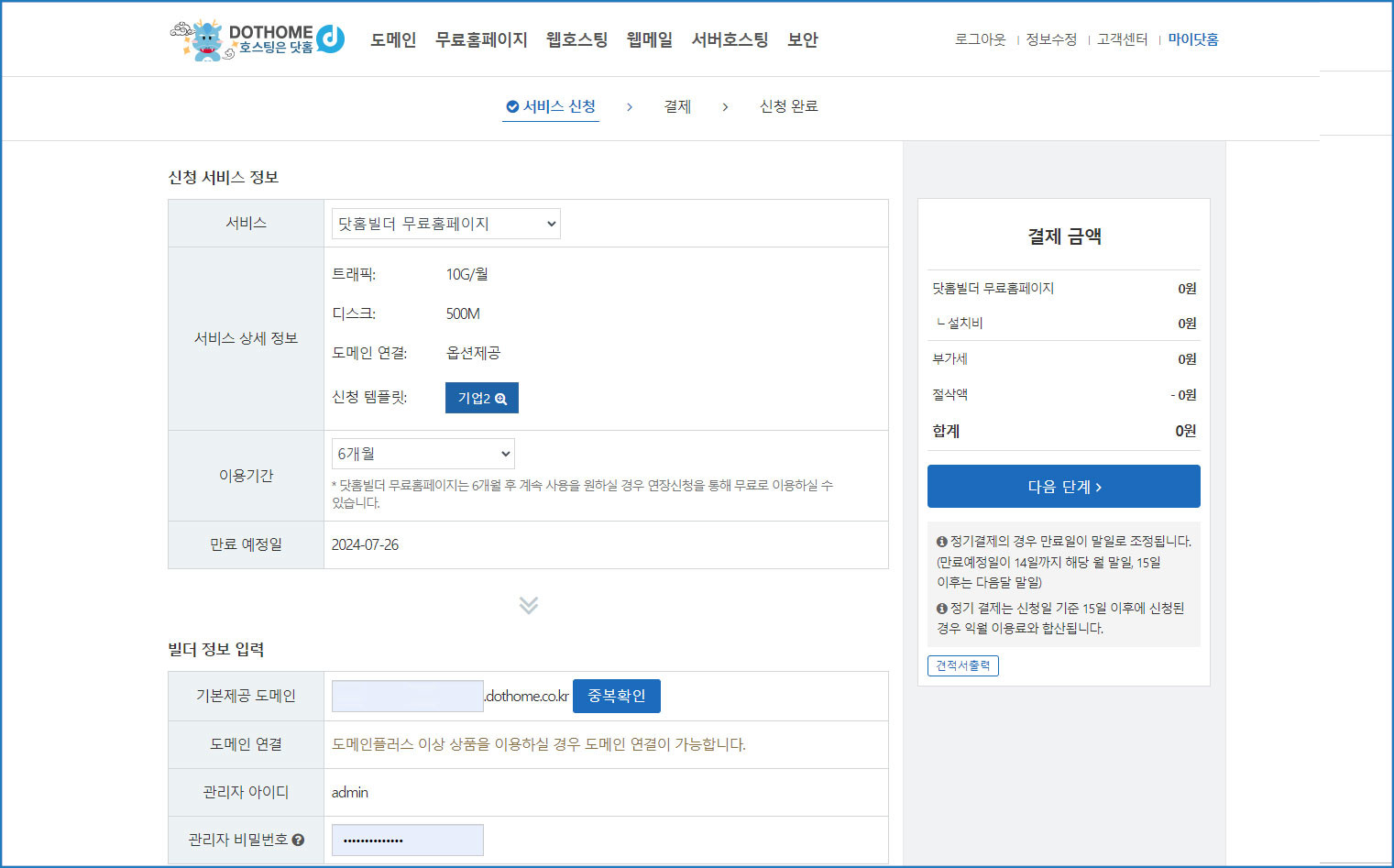Open the 웹메일 menu item
Viewport: 1394px width, 868px height.
pyautogui.click(x=649, y=39)
